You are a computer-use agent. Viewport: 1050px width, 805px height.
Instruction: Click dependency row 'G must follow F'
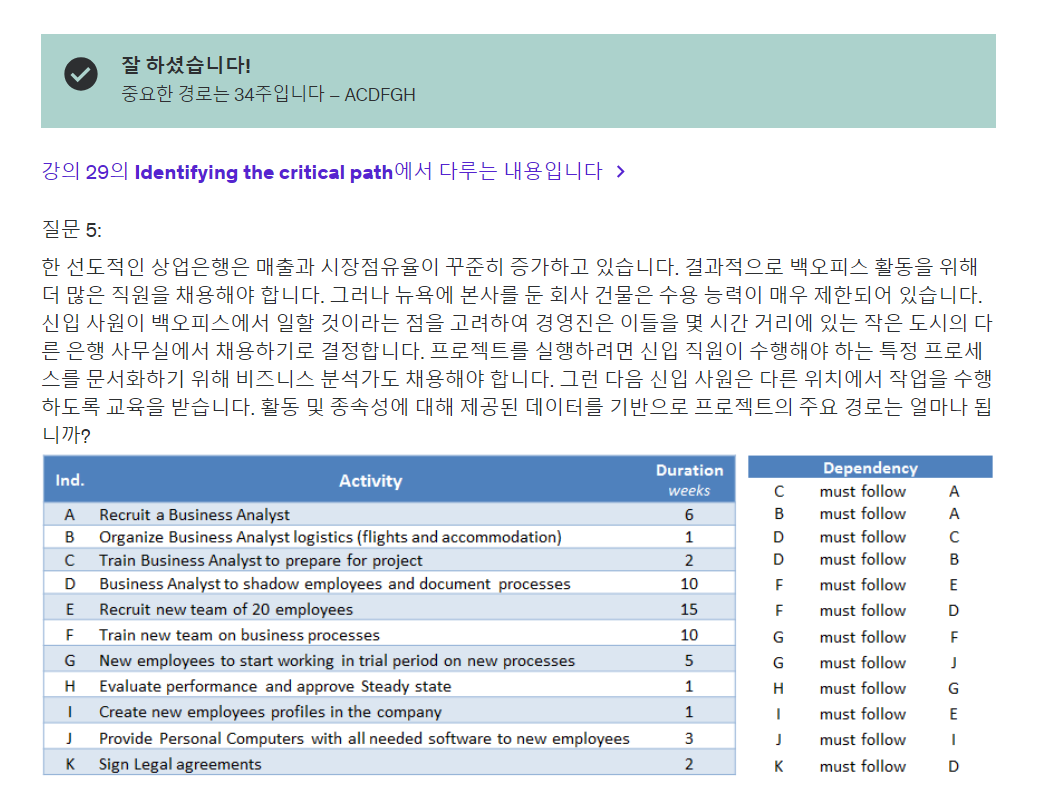[867, 638]
